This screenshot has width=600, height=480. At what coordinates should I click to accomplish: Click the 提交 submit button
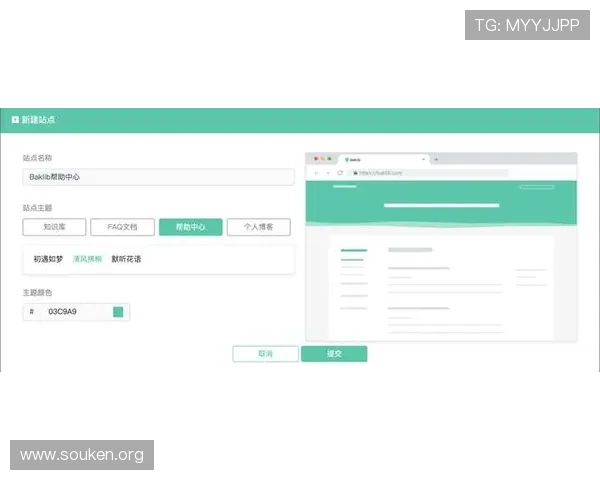pyautogui.click(x=334, y=354)
